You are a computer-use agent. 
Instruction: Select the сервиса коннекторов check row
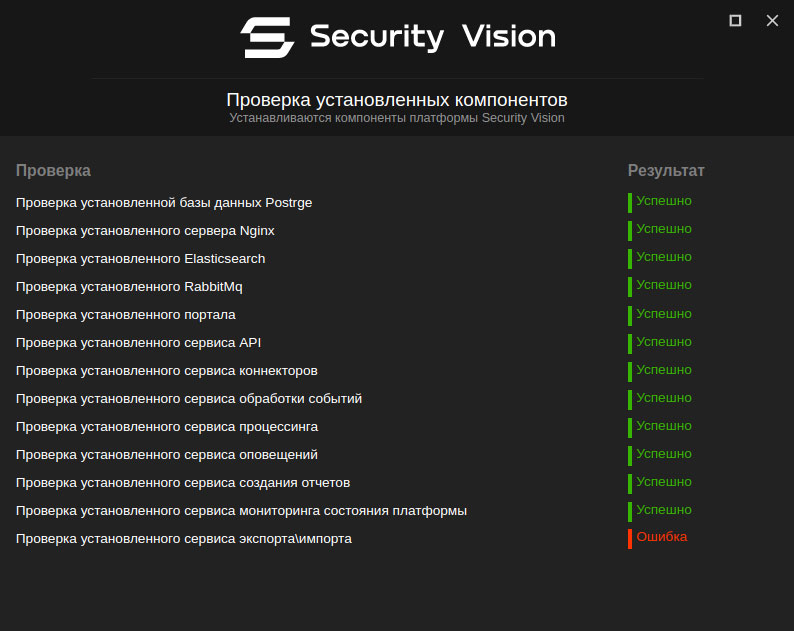coord(167,371)
